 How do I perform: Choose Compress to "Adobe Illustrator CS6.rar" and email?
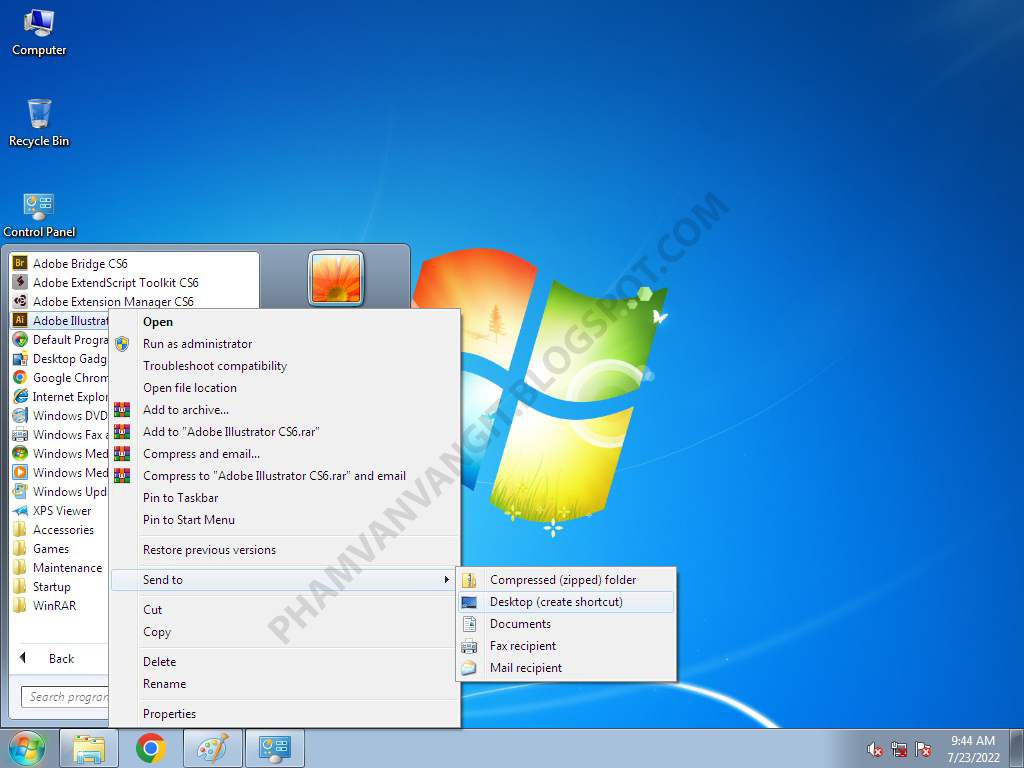tap(285, 476)
